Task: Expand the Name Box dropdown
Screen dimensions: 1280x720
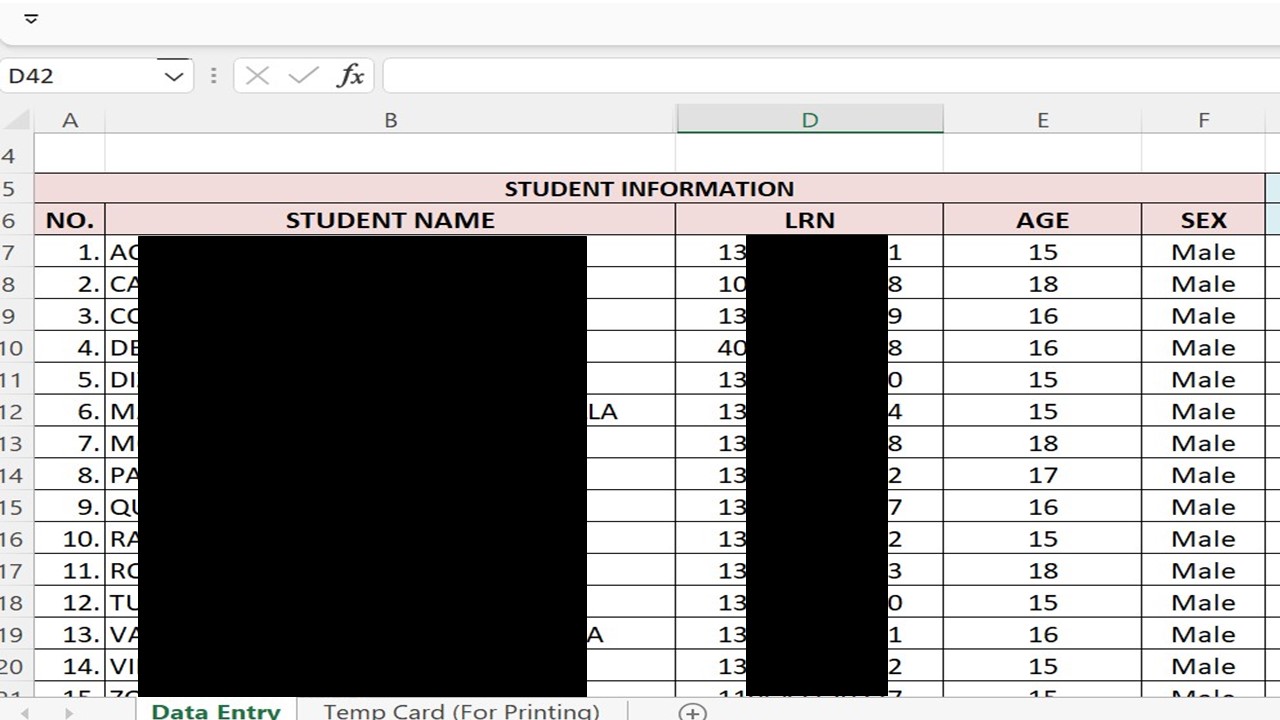Action: point(174,76)
